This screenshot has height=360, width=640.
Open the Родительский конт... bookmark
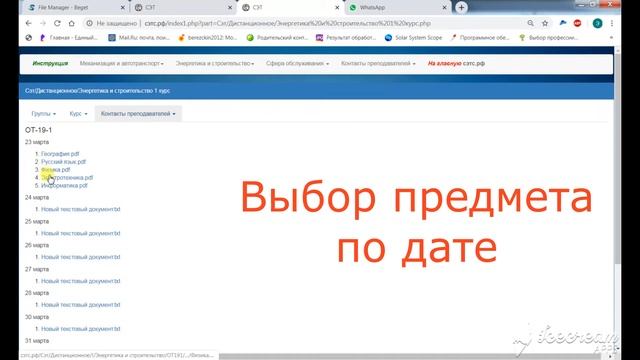pyautogui.click(x=277, y=38)
